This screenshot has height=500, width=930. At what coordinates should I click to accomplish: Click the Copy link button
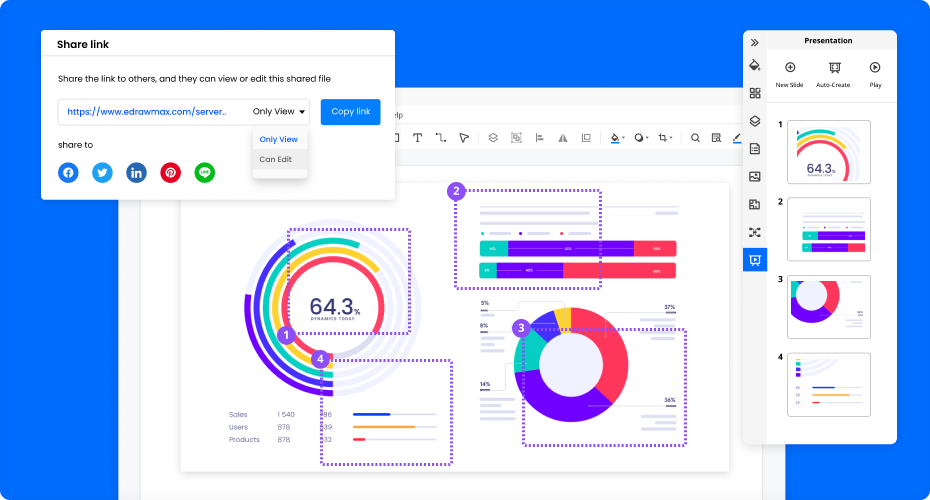point(350,112)
